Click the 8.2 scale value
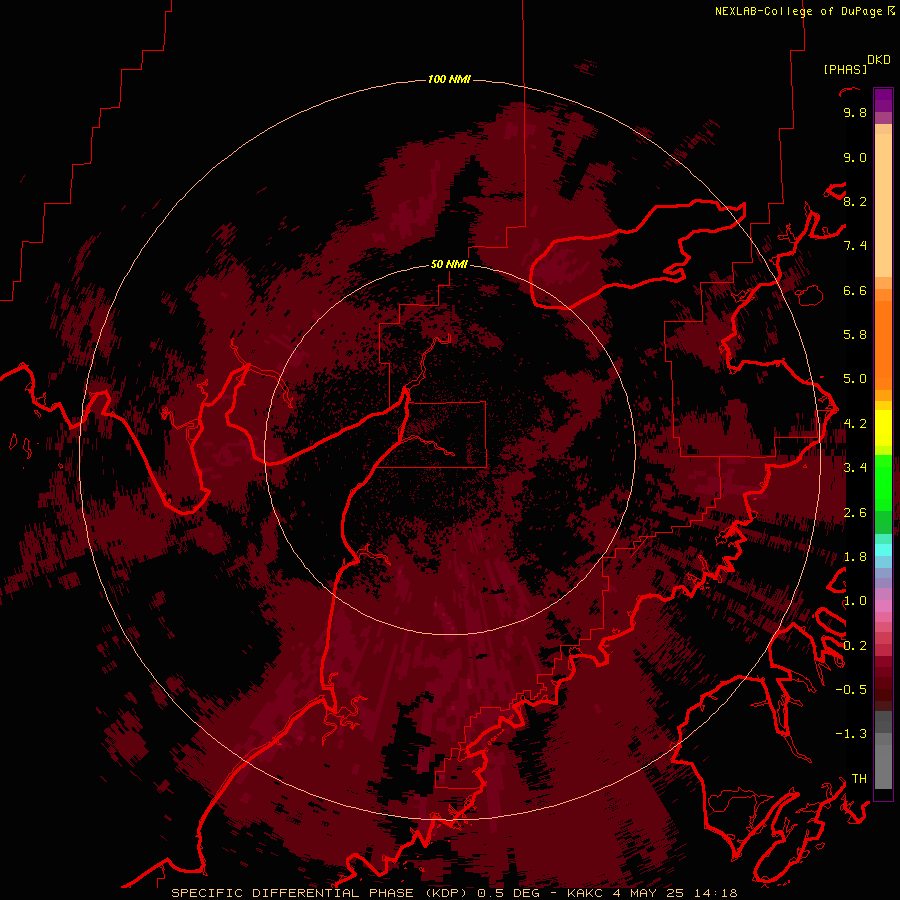This screenshot has height=900, width=900. click(855, 201)
